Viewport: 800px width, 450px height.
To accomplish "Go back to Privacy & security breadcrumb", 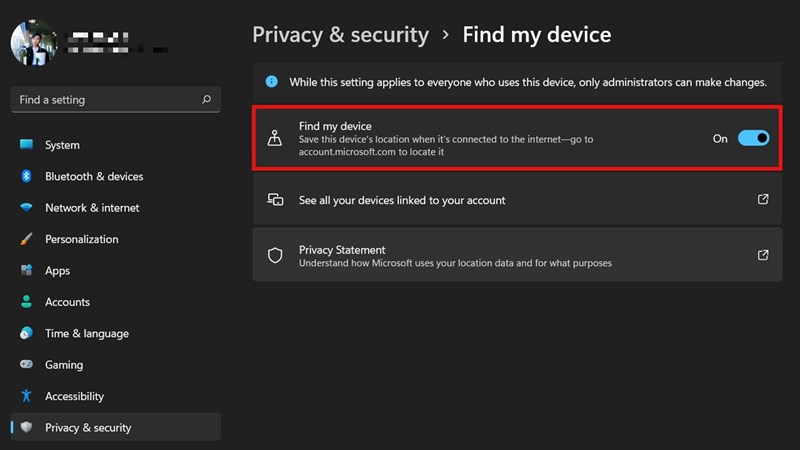I will click(340, 35).
